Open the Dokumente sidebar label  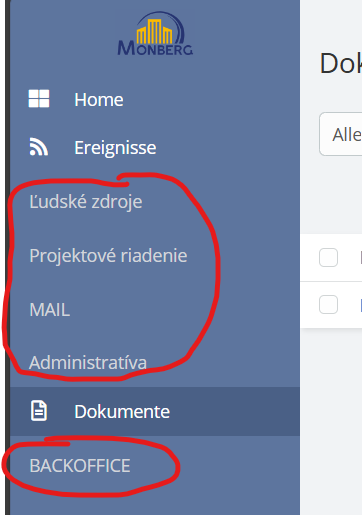click(122, 412)
